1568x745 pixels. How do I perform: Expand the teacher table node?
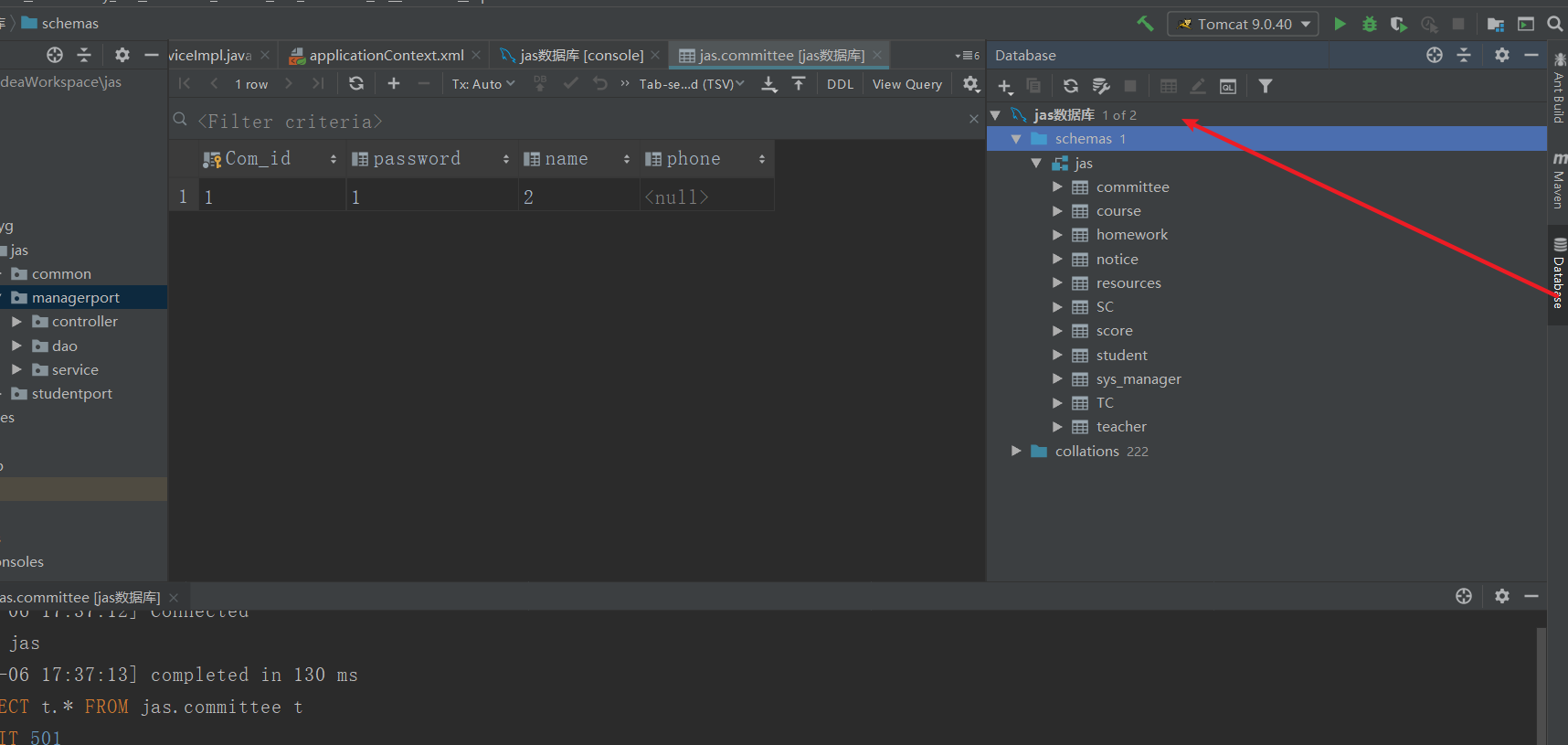click(x=1057, y=427)
